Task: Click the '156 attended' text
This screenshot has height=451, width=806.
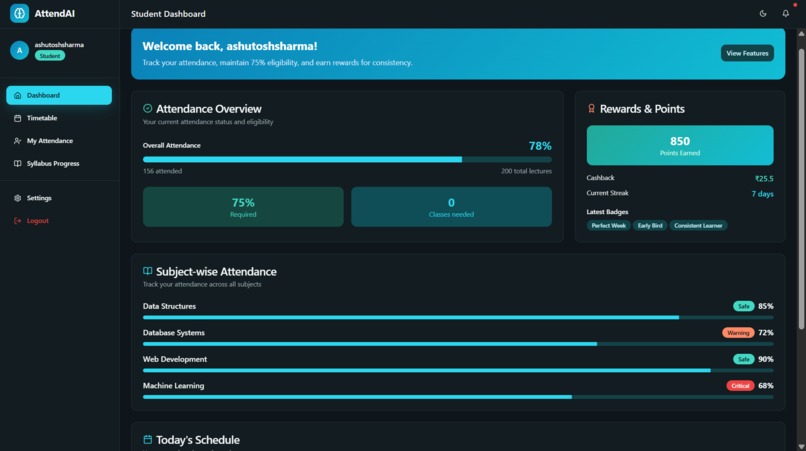Action: (162, 171)
